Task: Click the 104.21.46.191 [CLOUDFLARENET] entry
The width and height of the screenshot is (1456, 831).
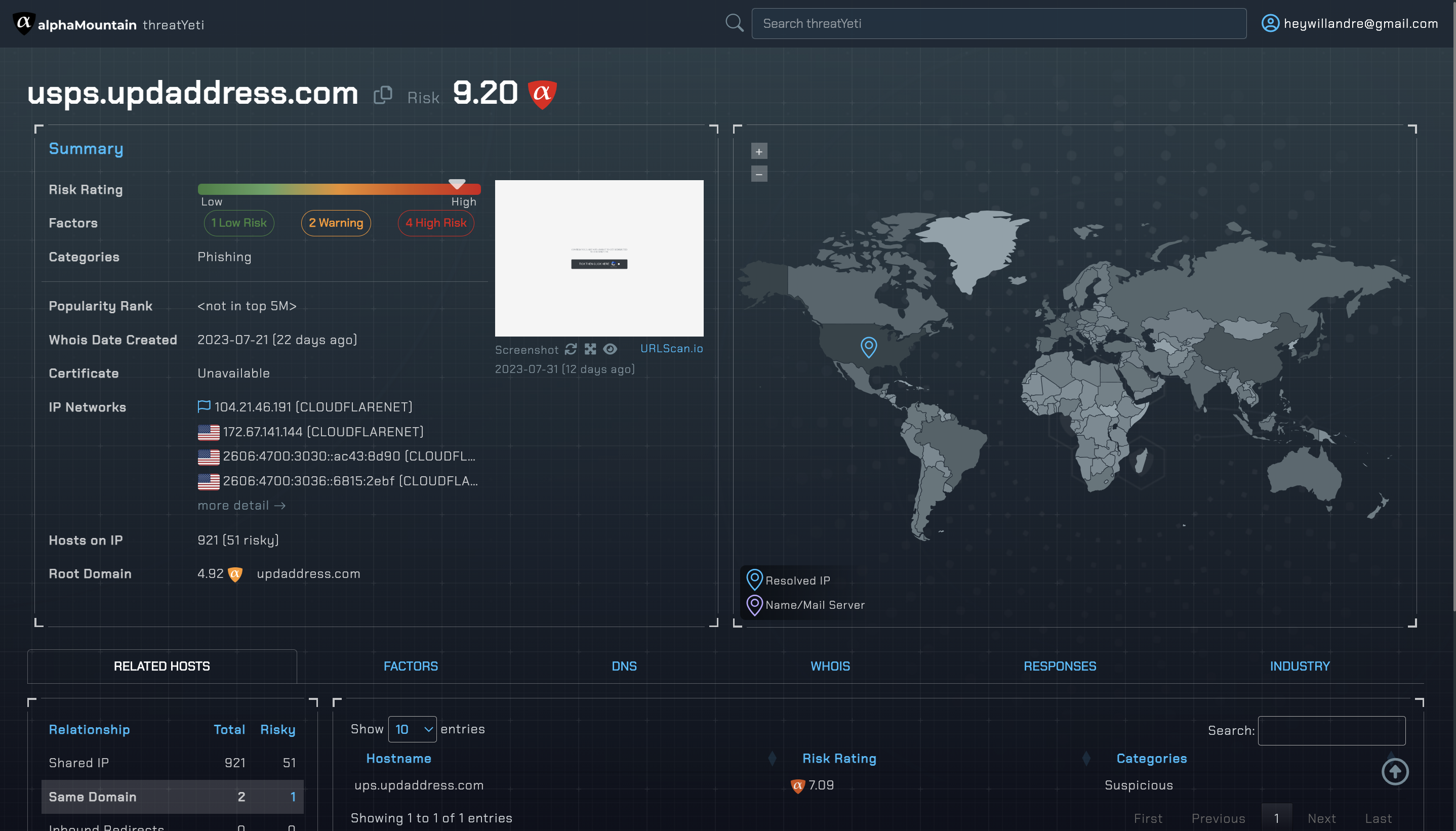Action: tap(313, 407)
